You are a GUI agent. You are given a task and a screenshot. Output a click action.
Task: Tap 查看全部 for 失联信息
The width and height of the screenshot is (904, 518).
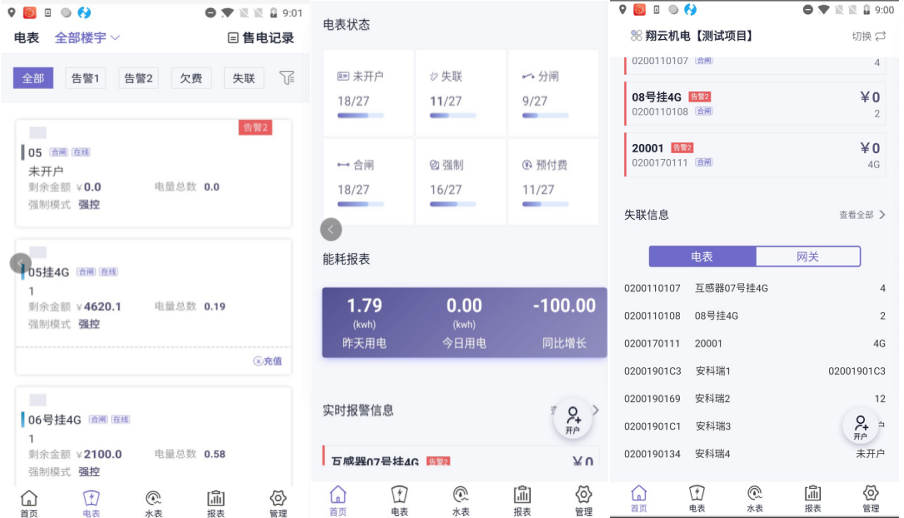[862, 215]
